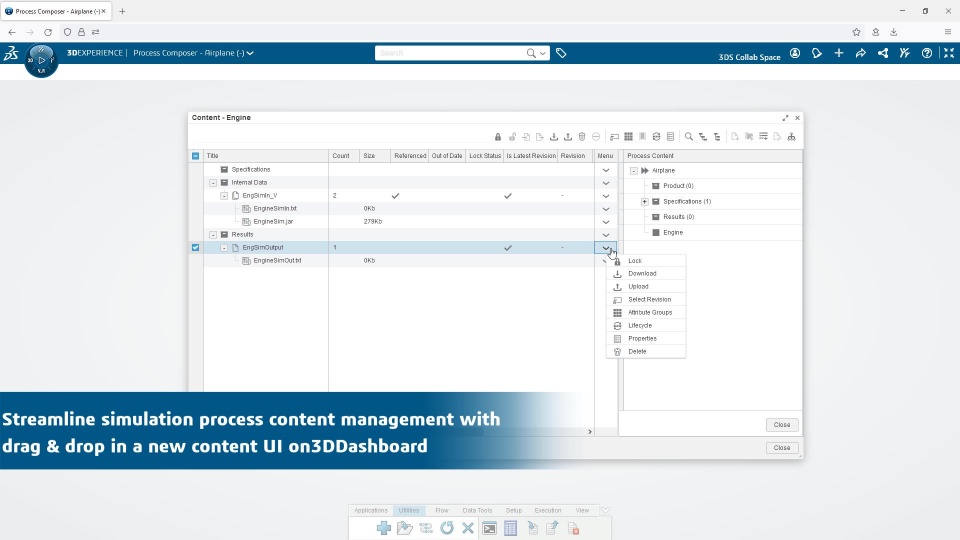Switch to the Data Tools tab

(477, 510)
